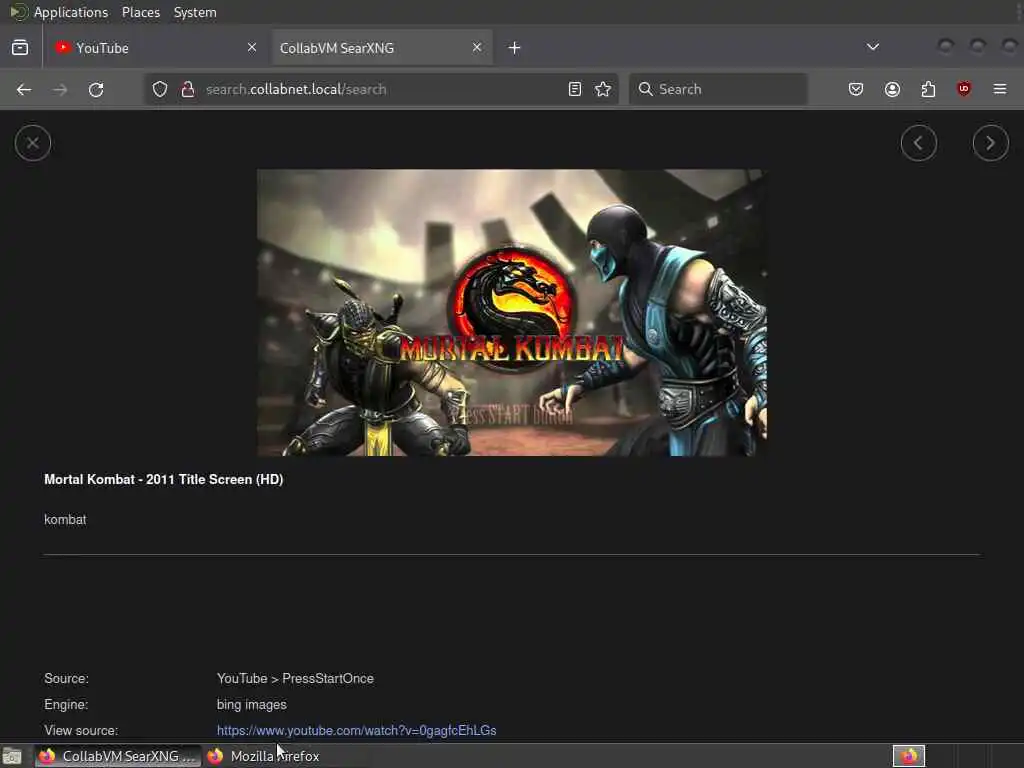Toggle Reader View icon in address bar
Viewport: 1024px width, 768px height.
pyautogui.click(x=575, y=89)
